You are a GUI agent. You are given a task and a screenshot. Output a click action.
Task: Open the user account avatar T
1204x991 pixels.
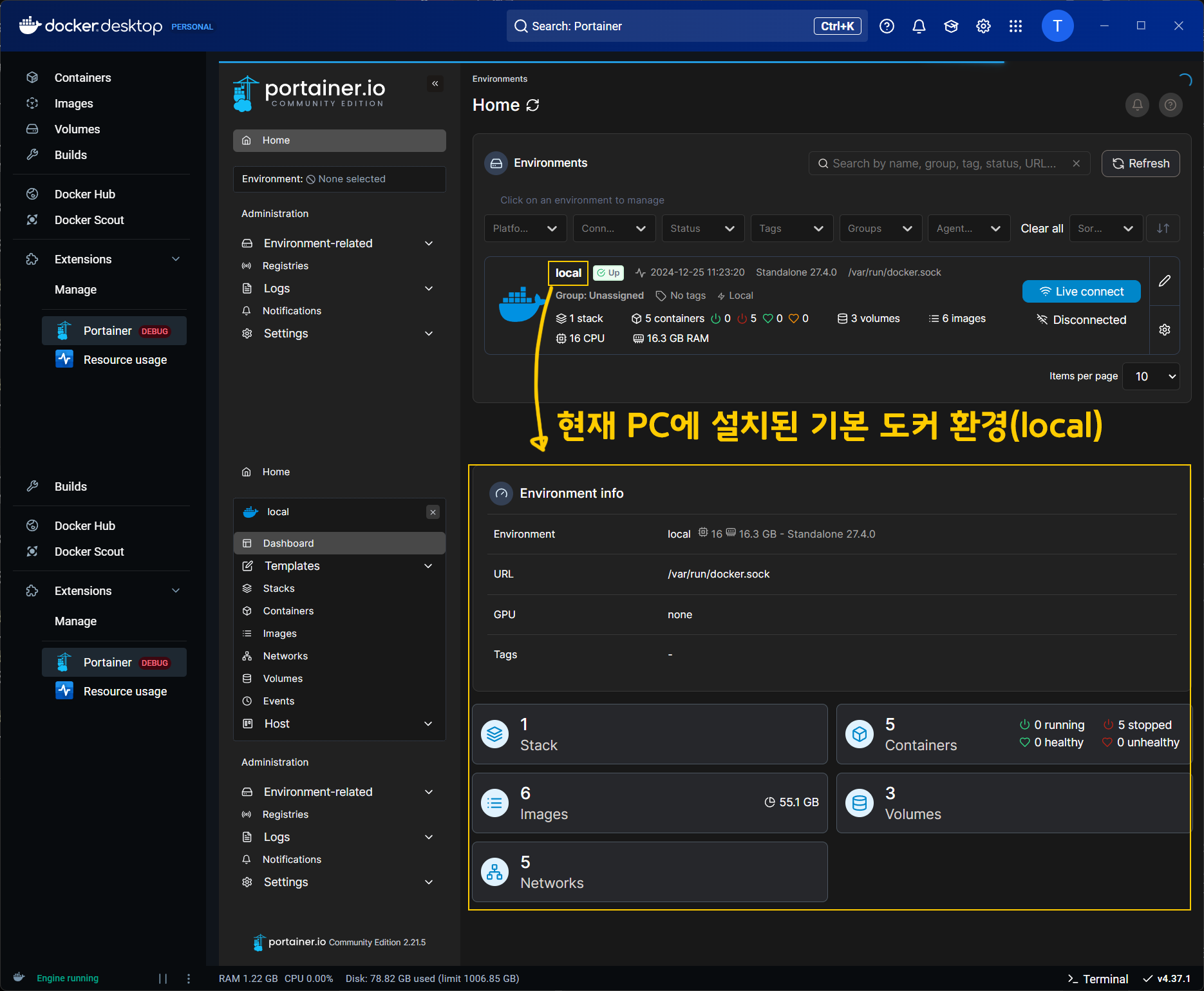coord(1057,26)
